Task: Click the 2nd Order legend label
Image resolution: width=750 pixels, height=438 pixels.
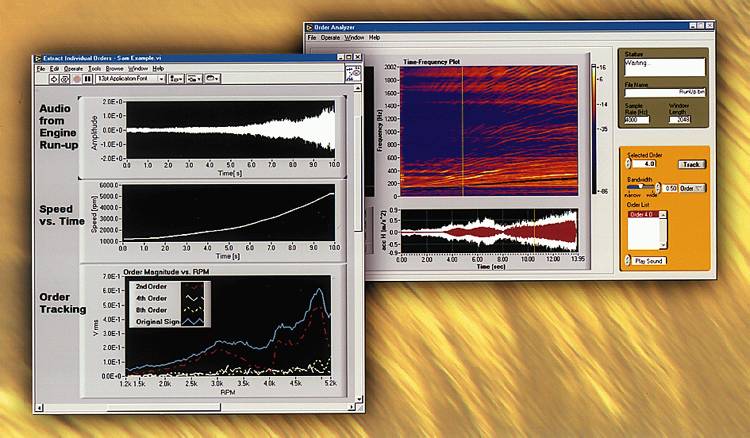Action: click(151, 286)
